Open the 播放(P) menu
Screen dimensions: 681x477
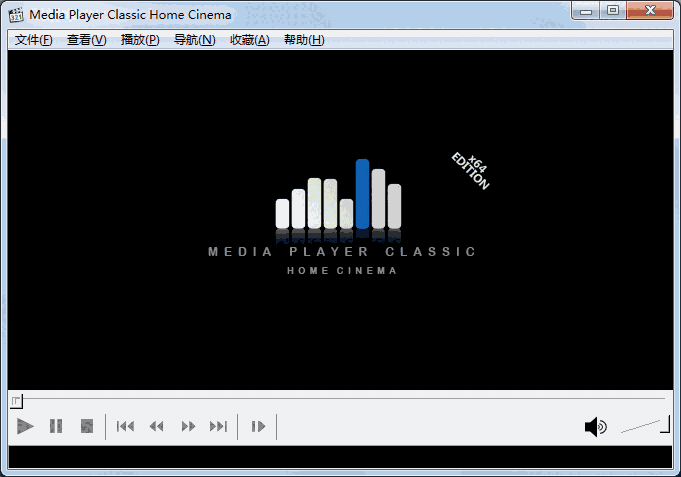click(140, 40)
